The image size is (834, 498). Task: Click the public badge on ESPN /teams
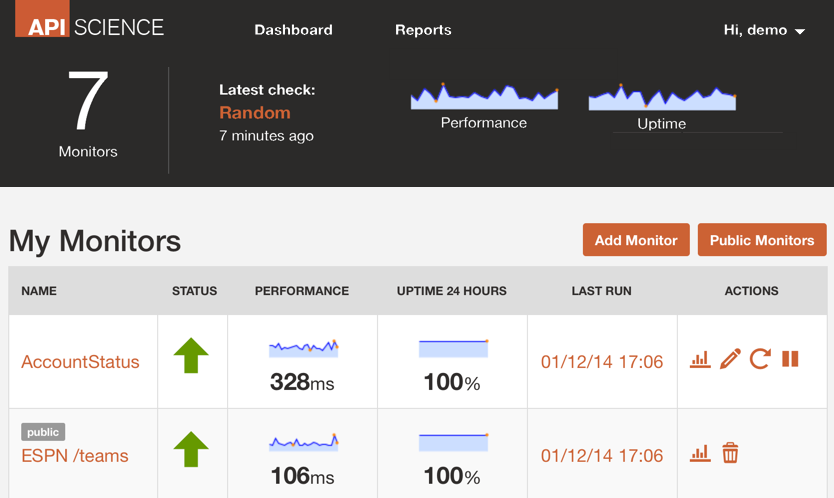coord(43,432)
